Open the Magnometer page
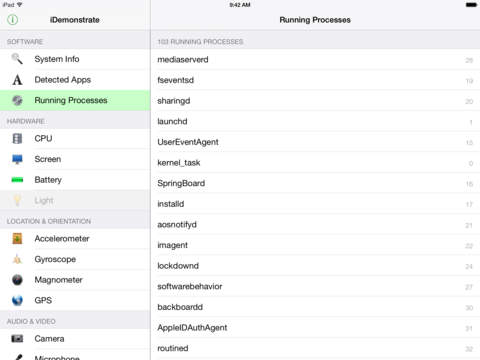 [x=75, y=280]
